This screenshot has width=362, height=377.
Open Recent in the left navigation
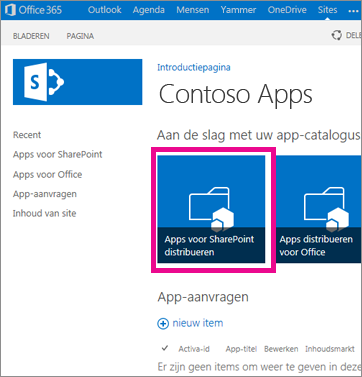coord(27,135)
